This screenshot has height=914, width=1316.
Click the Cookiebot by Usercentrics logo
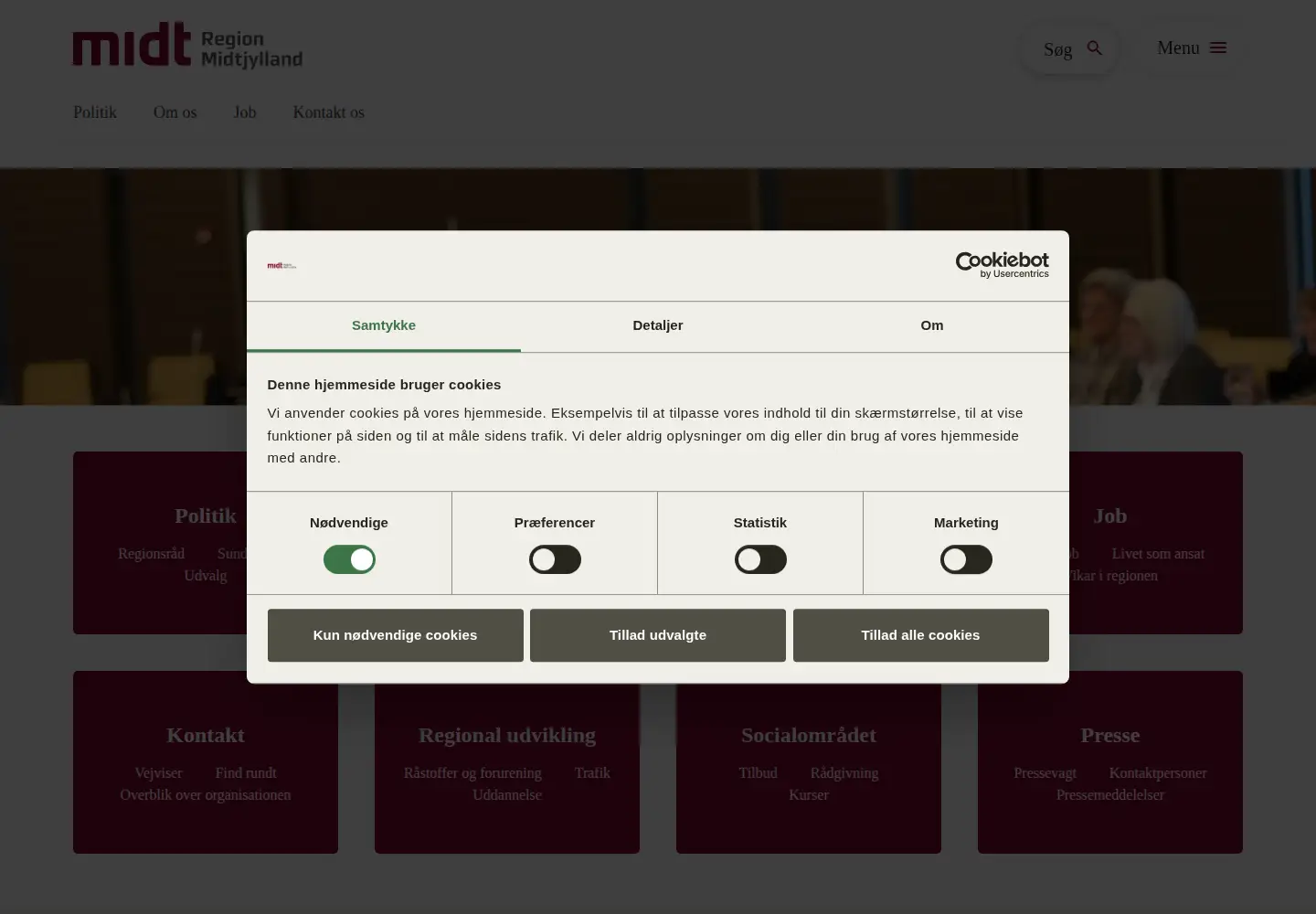(1002, 265)
